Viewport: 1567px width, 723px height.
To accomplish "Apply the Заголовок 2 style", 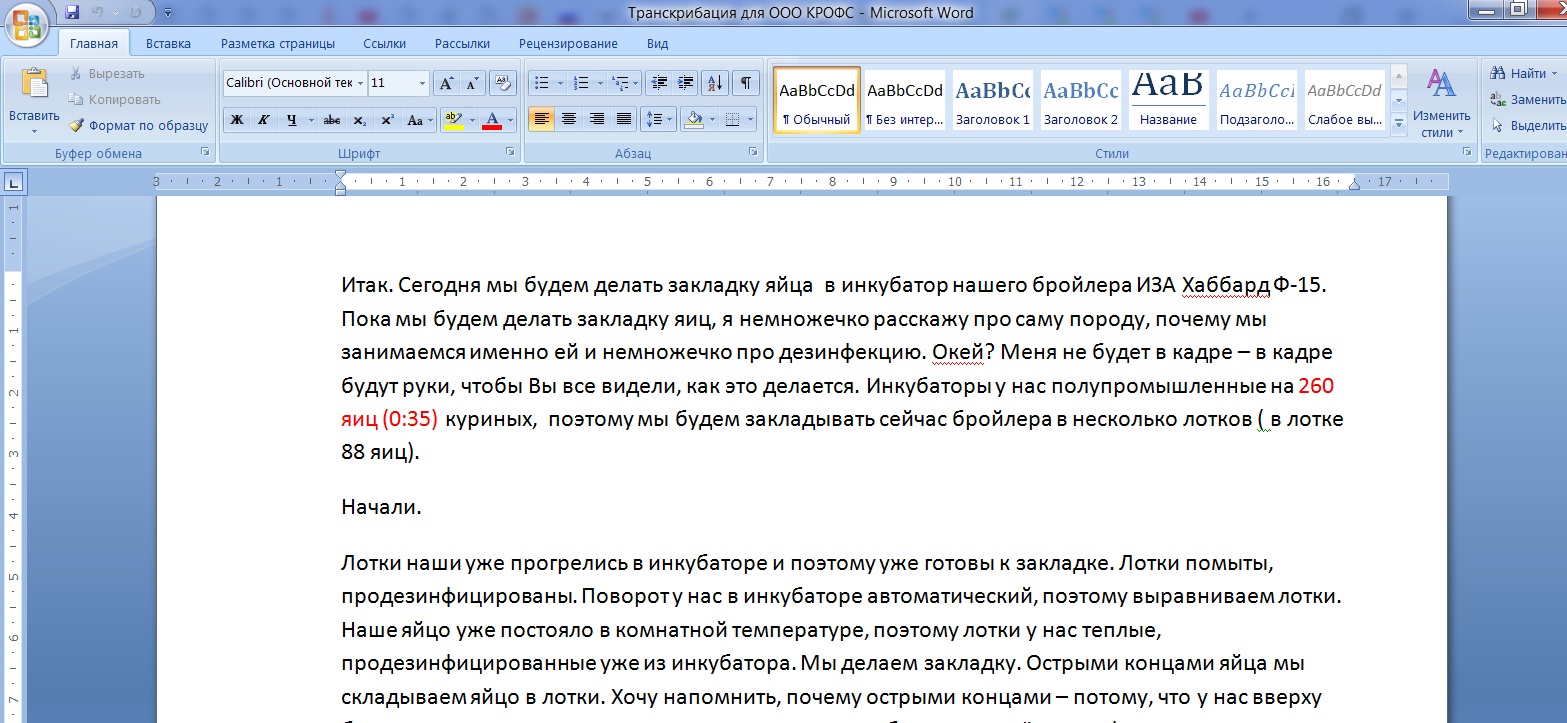I will click(1081, 100).
